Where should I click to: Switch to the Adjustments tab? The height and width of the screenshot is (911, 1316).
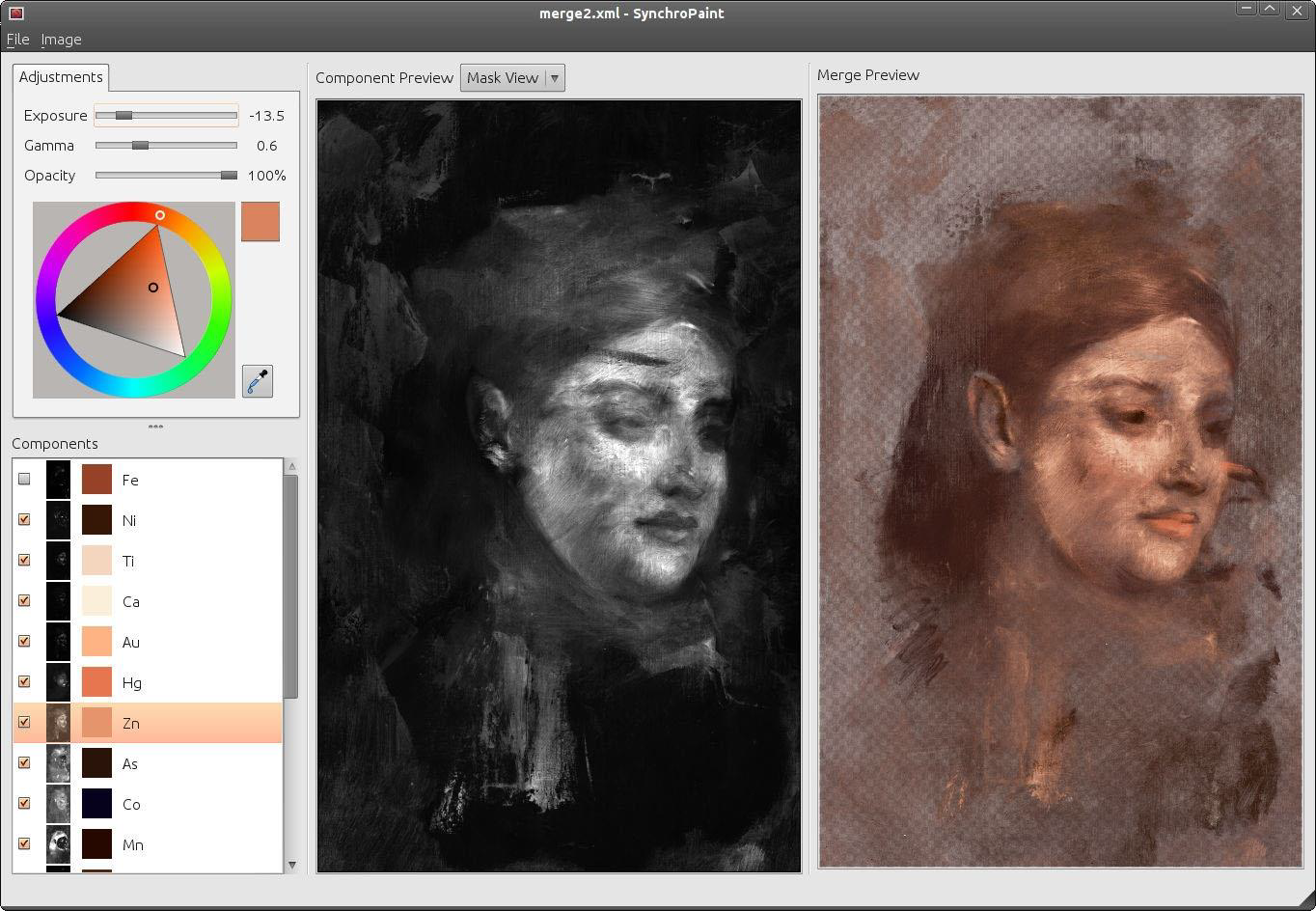(61, 77)
